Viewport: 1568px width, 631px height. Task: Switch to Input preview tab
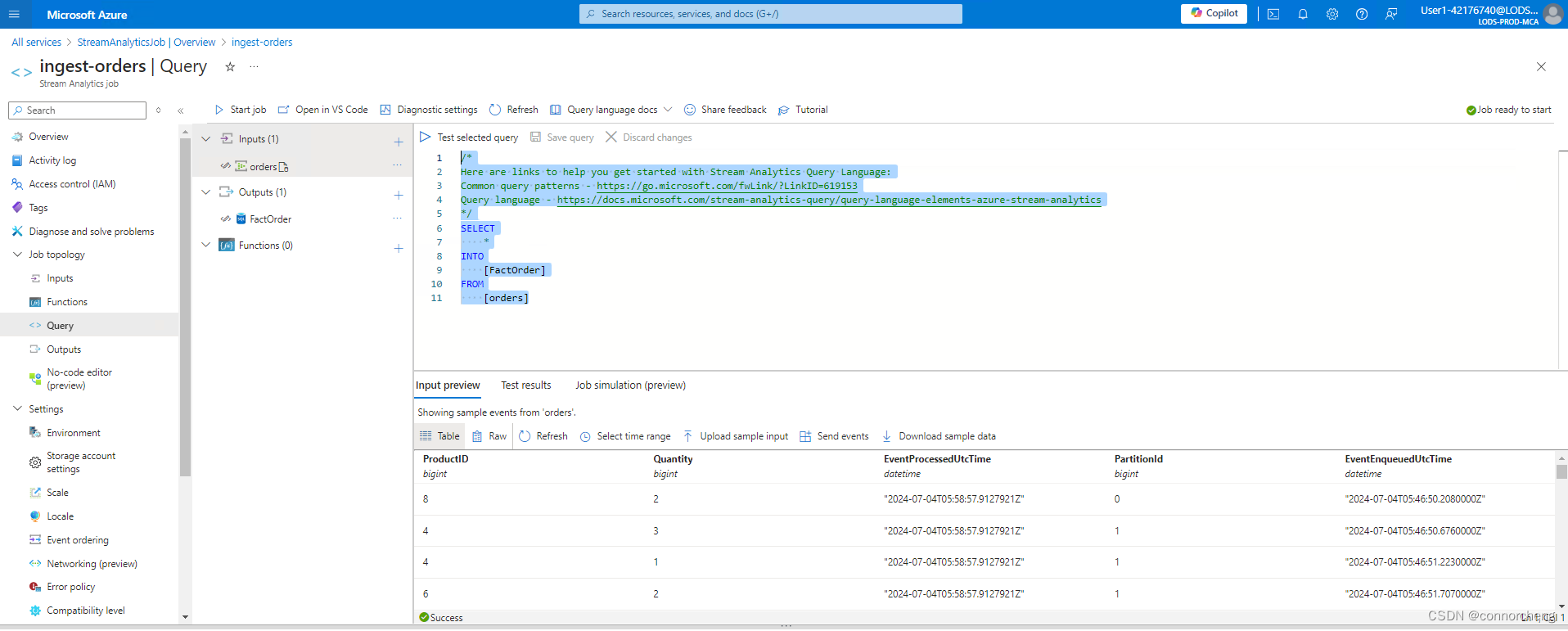click(448, 385)
